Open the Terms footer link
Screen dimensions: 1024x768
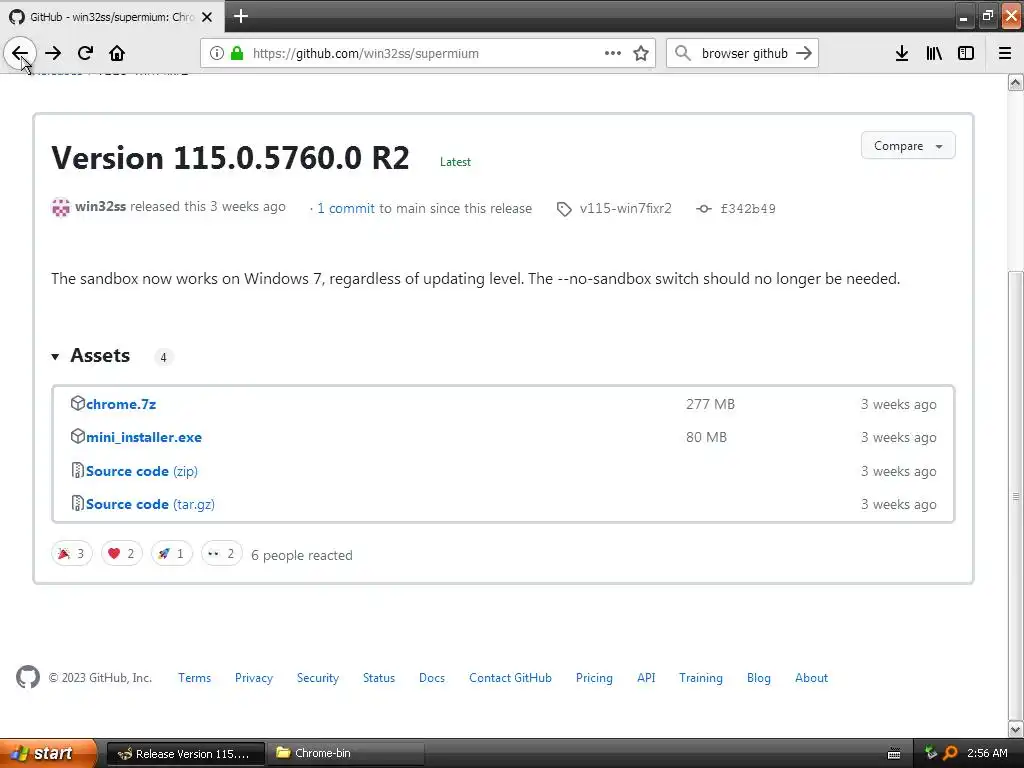point(195,678)
